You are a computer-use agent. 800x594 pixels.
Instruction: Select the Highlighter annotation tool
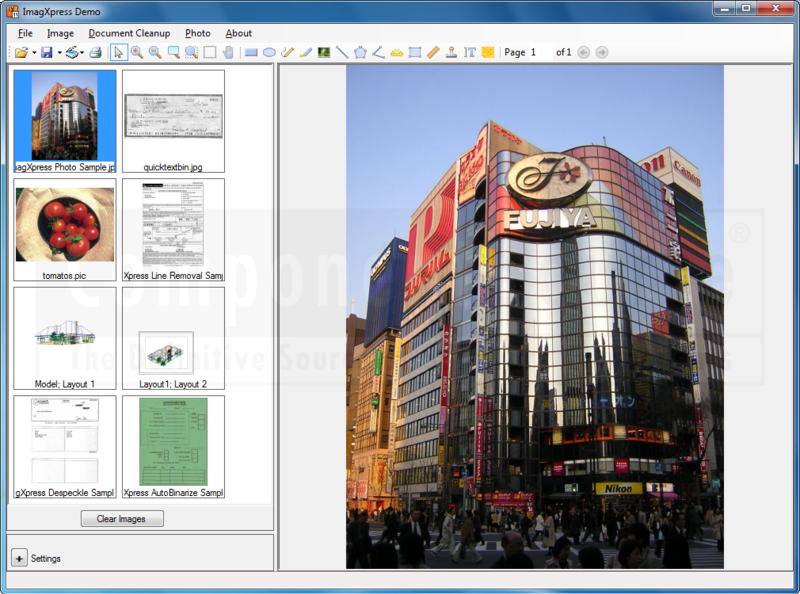point(306,52)
